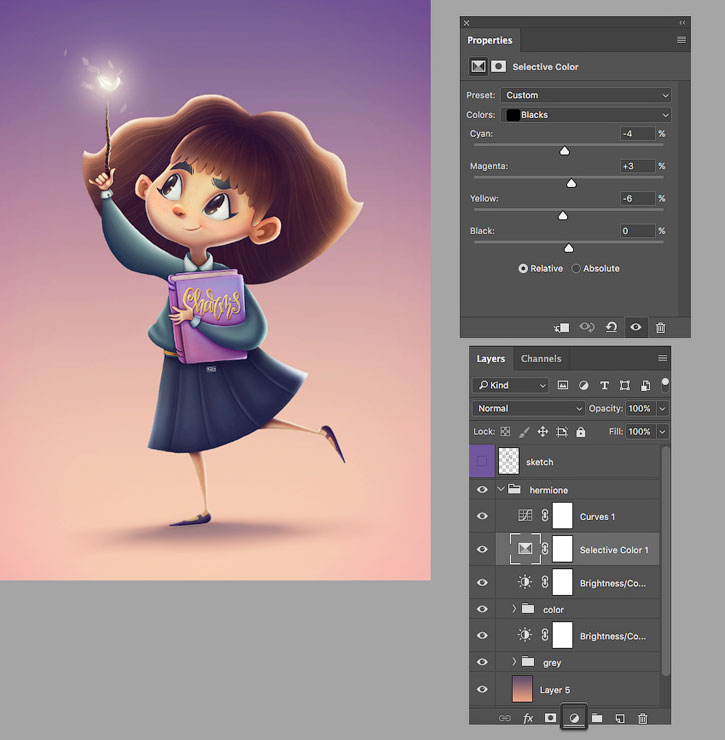This screenshot has height=740, width=725.
Task: Click the layer mask icon in Properties
Action: (x=498, y=67)
